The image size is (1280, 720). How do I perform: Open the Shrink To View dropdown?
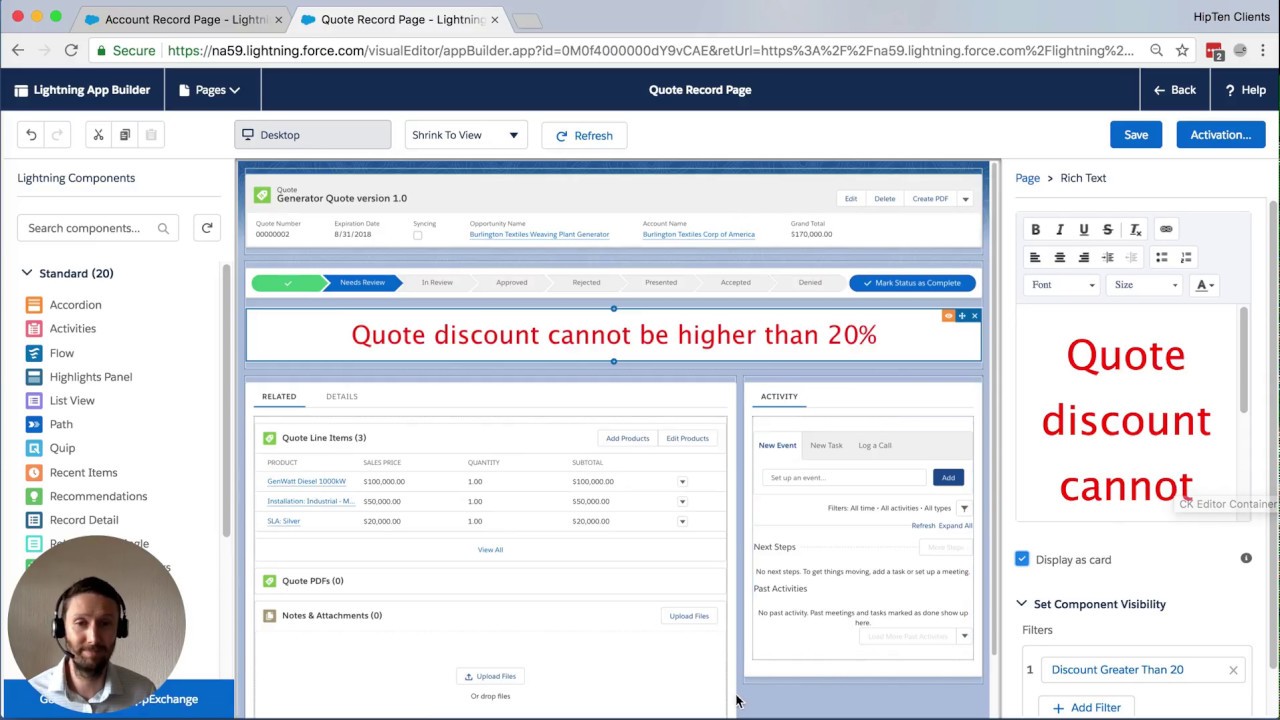pos(466,135)
